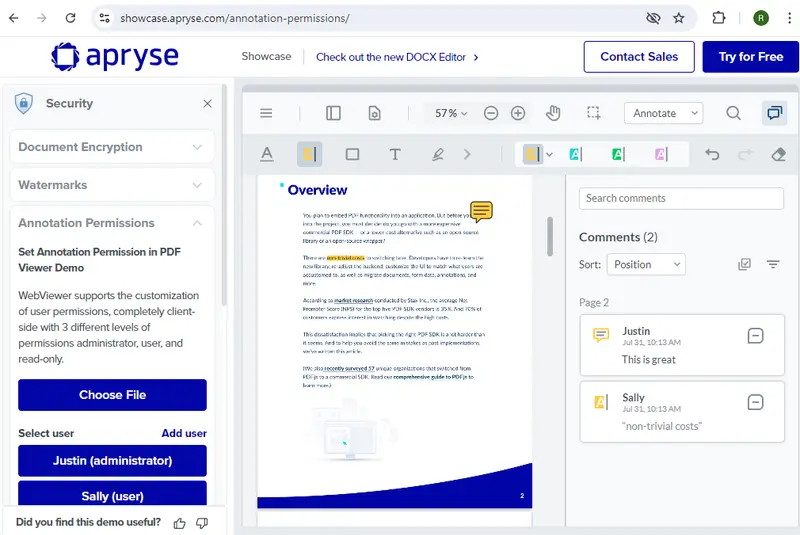This screenshot has height=535, width=800.
Task: Open the WebViewer hamburger menu
Action: click(266, 113)
